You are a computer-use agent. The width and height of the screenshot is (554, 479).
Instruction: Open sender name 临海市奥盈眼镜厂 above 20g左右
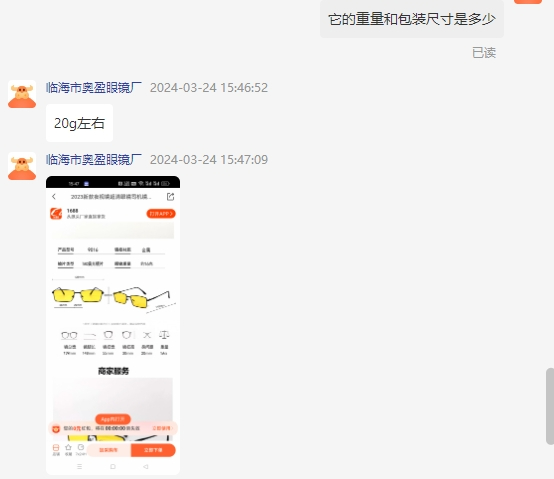(94, 88)
